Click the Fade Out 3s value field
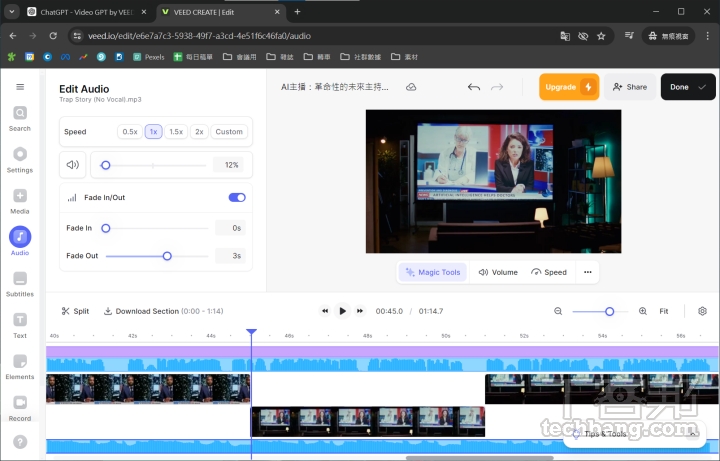Screen dimensions: 720x461 click(x=231, y=256)
